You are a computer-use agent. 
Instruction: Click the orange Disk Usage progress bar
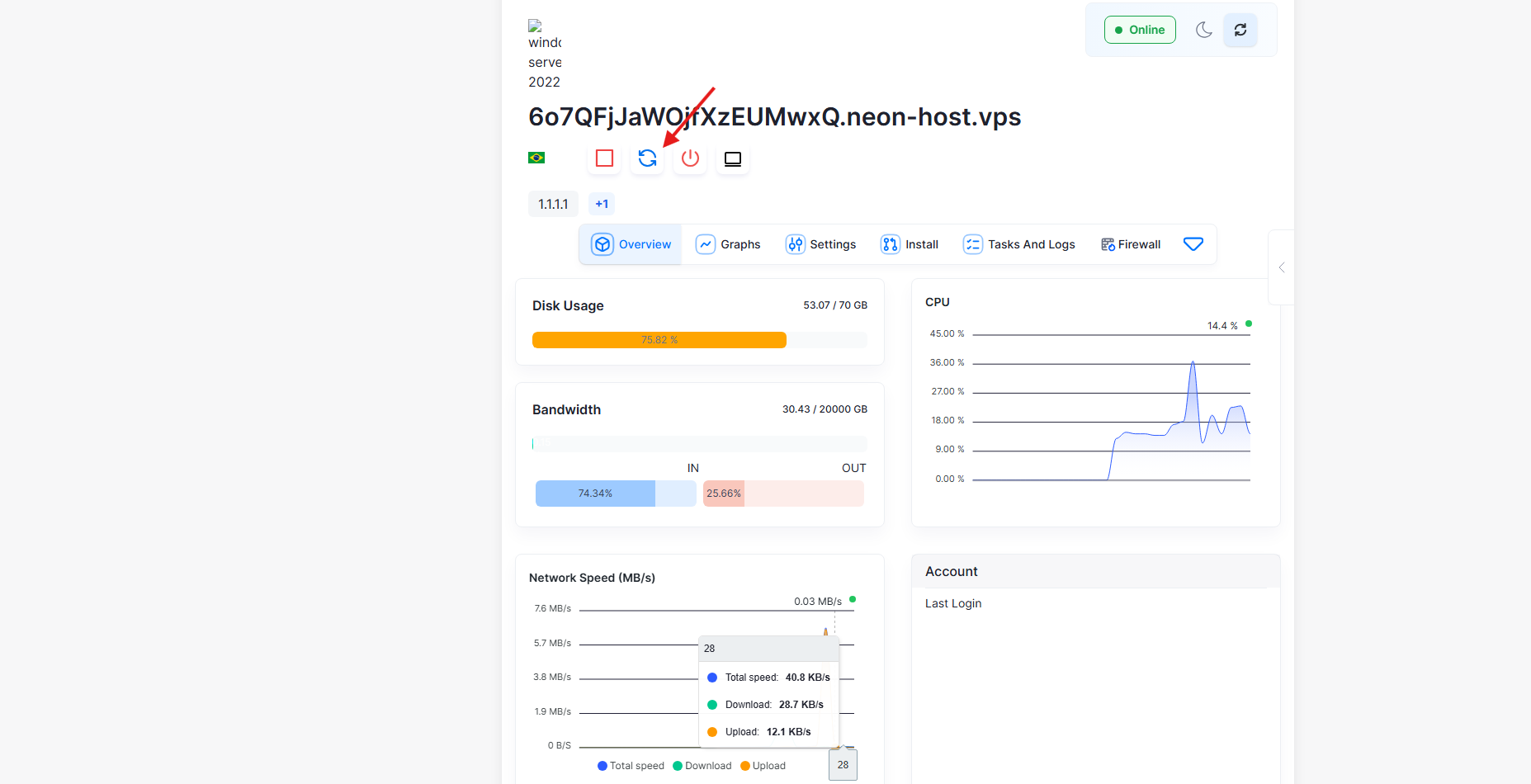[659, 340]
